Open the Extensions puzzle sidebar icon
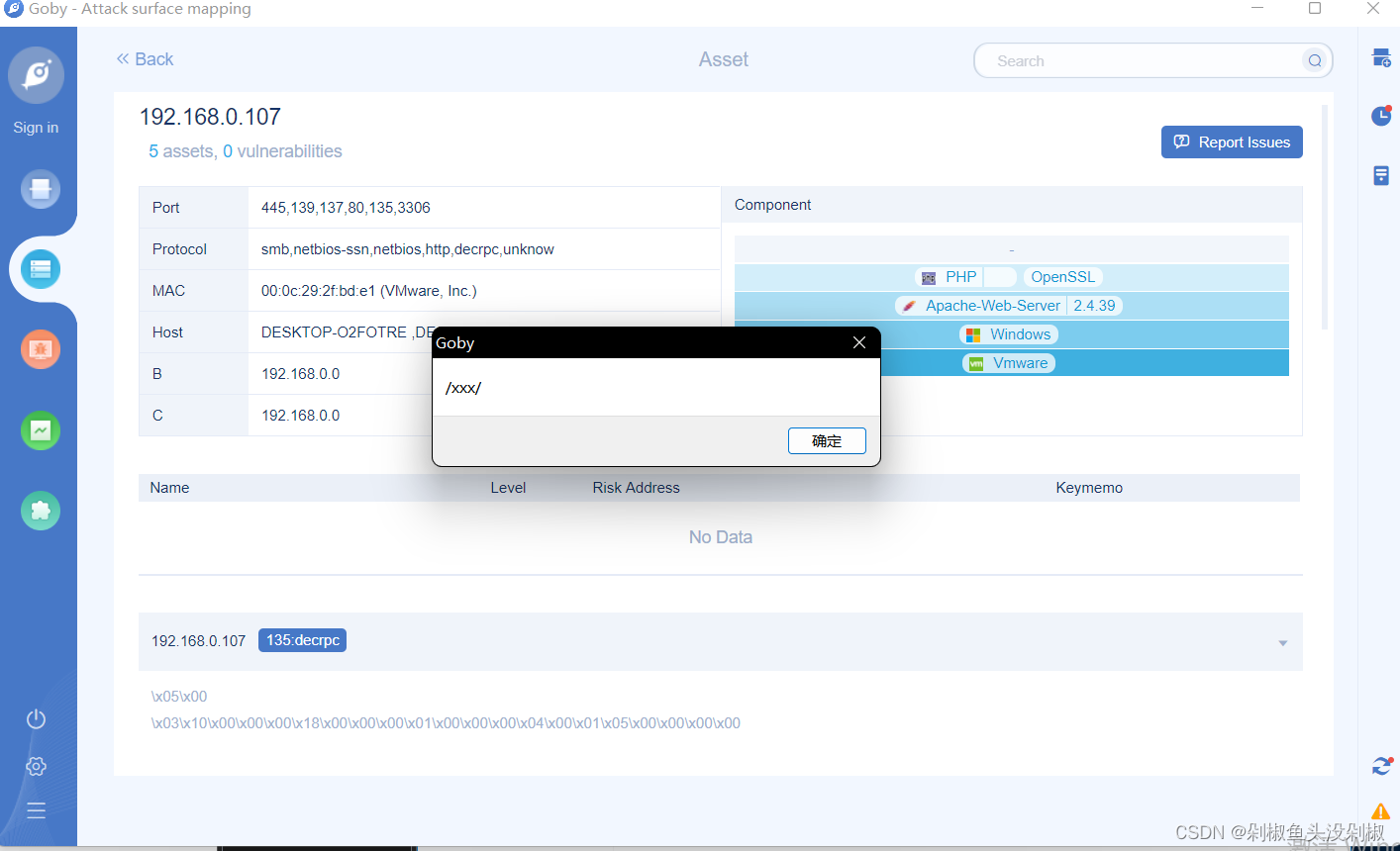The image size is (1400, 851). [x=41, y=511]
